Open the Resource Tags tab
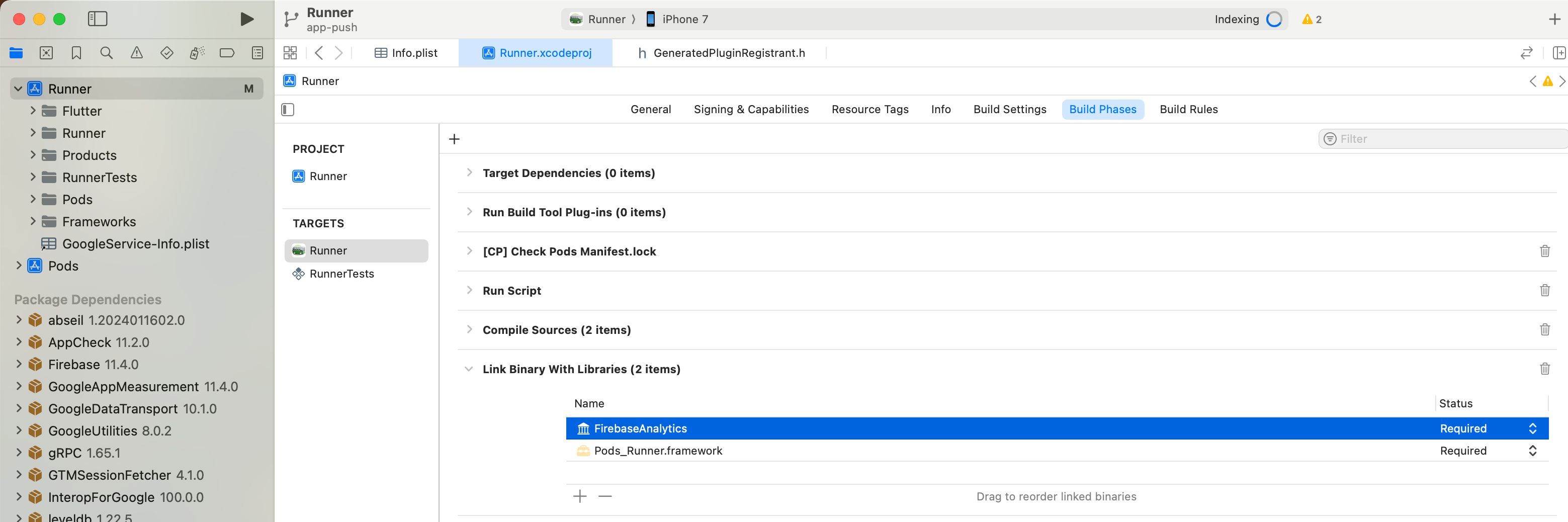The image size is (1568, 522). (x=870, y=110)
